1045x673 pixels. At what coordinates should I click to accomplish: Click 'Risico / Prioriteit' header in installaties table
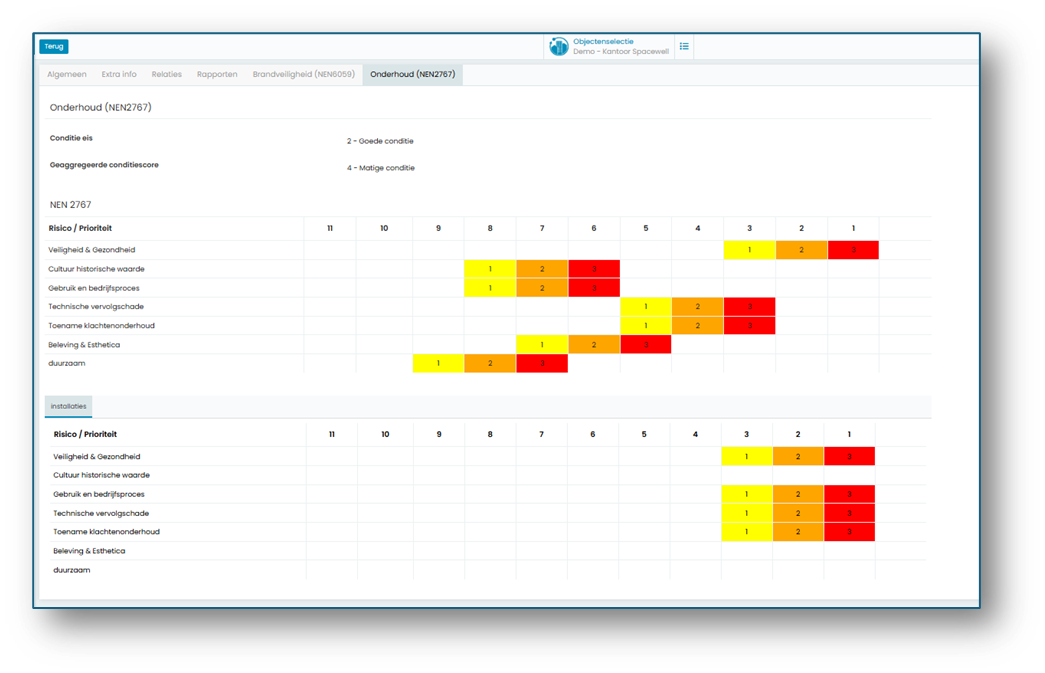(x=85, y=434)
